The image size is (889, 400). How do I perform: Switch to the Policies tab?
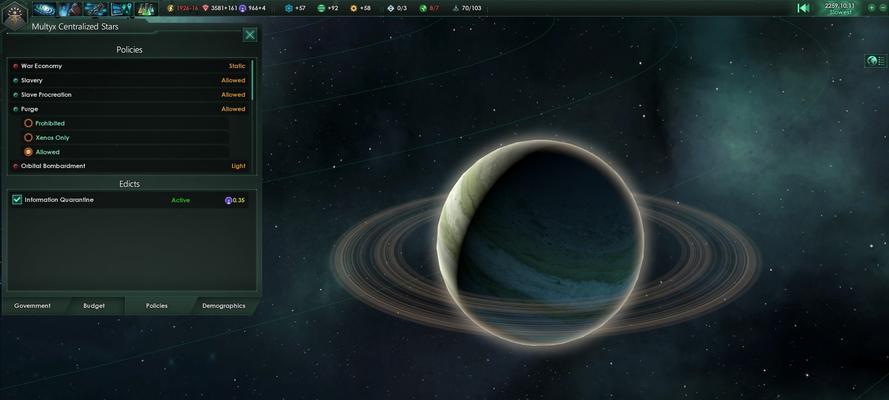pyautogui.click(x=156, y=305)
